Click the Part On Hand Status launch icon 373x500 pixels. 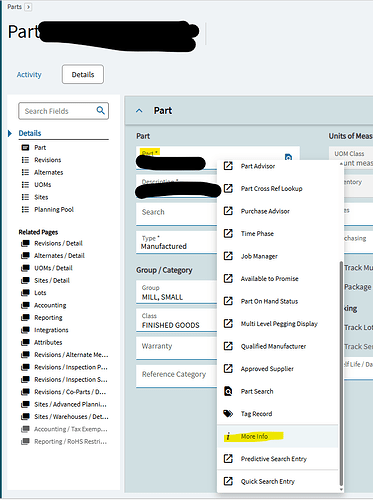click(228, 301)
